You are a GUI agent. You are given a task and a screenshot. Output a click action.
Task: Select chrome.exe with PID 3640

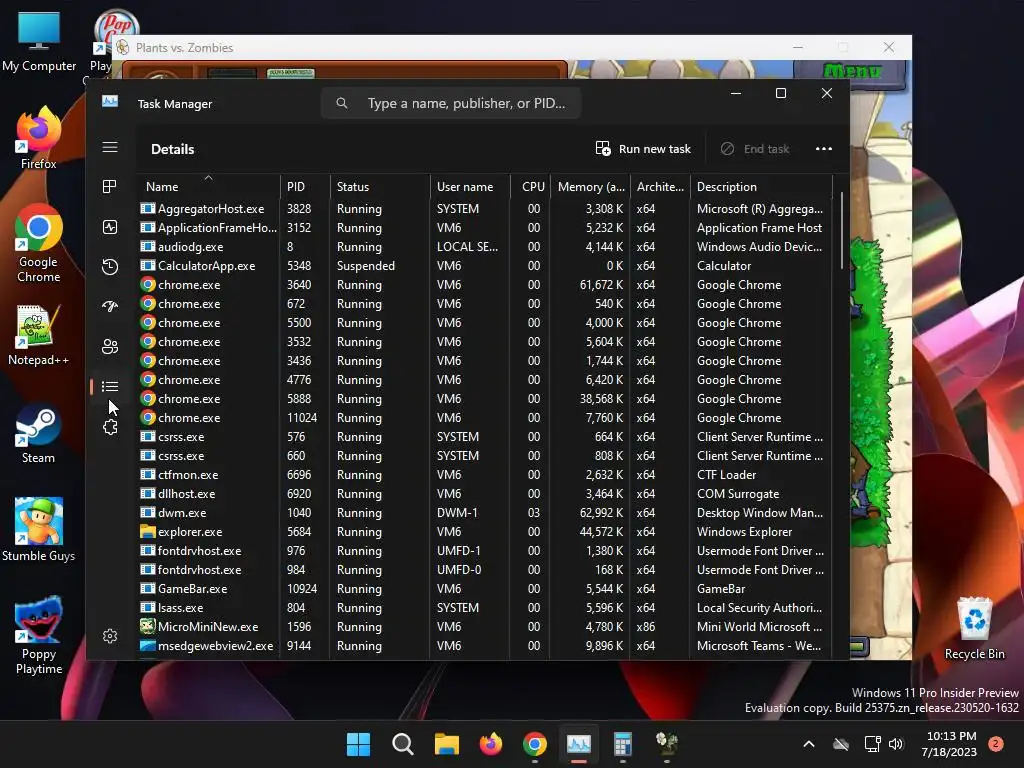485,285
